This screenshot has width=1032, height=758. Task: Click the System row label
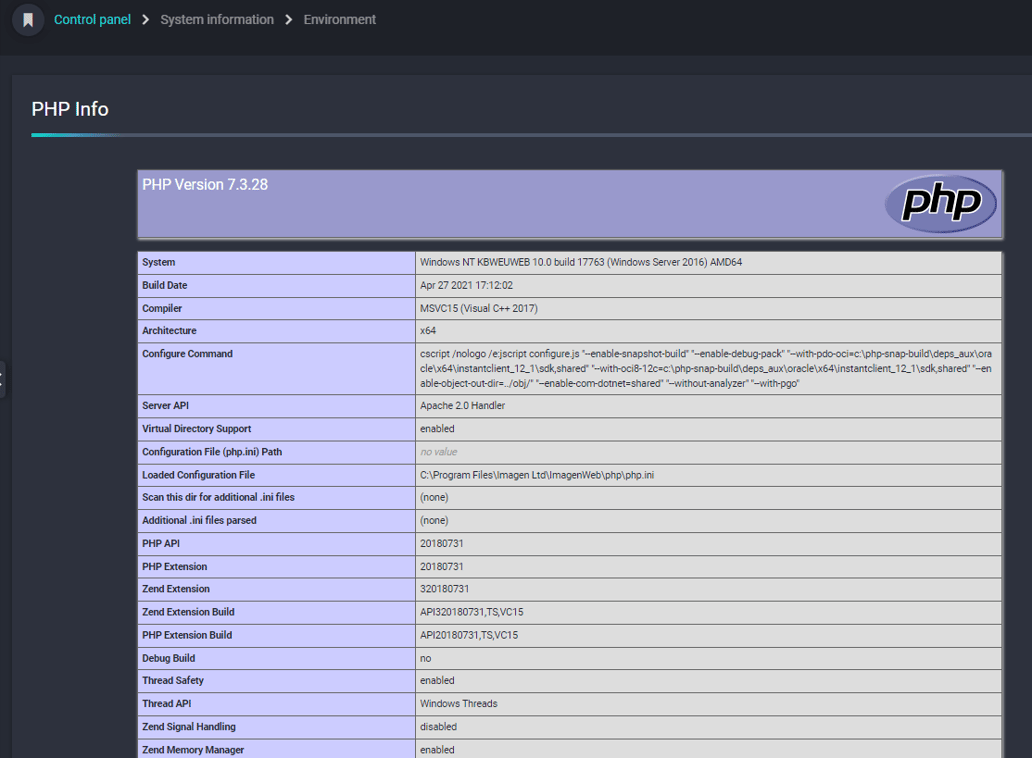pos(159,263)
